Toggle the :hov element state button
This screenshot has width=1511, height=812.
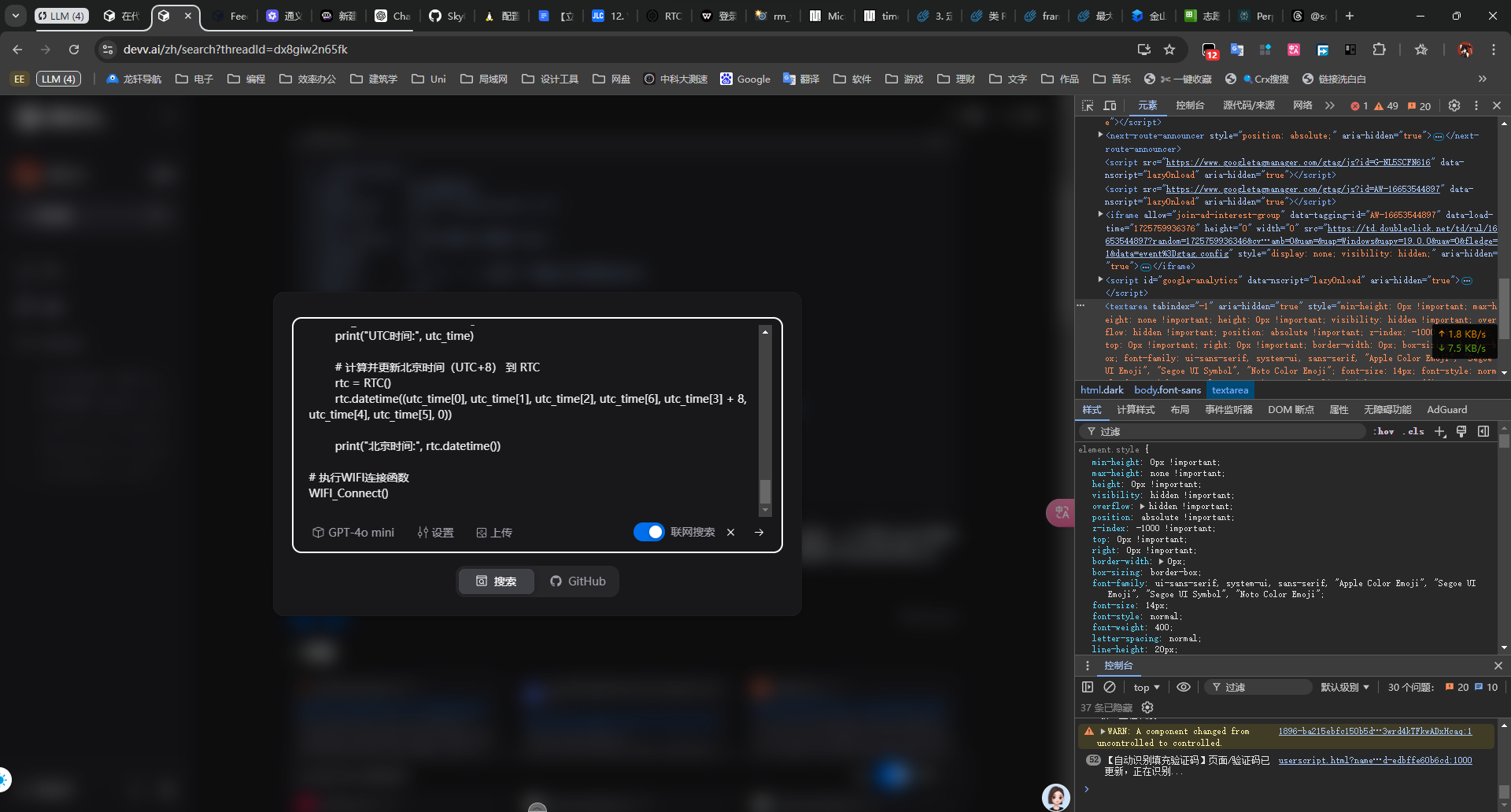point(1384,431)
